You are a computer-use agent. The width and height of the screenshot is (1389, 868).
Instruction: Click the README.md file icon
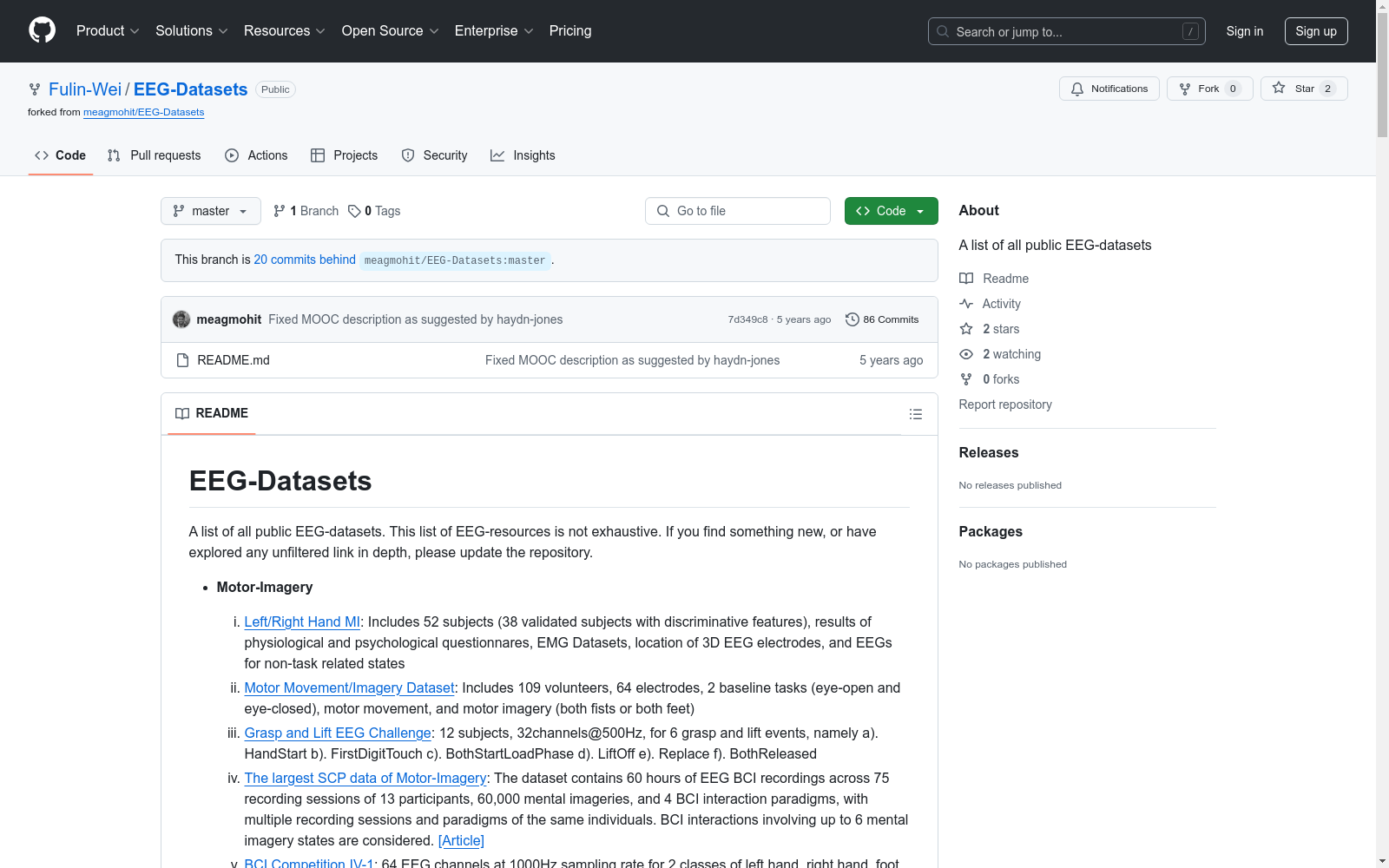pyautogui.click(x=182, y=360)
